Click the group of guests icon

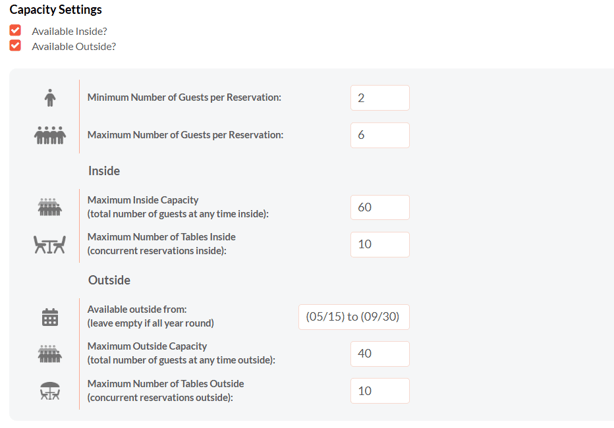(x=50, y=135)
